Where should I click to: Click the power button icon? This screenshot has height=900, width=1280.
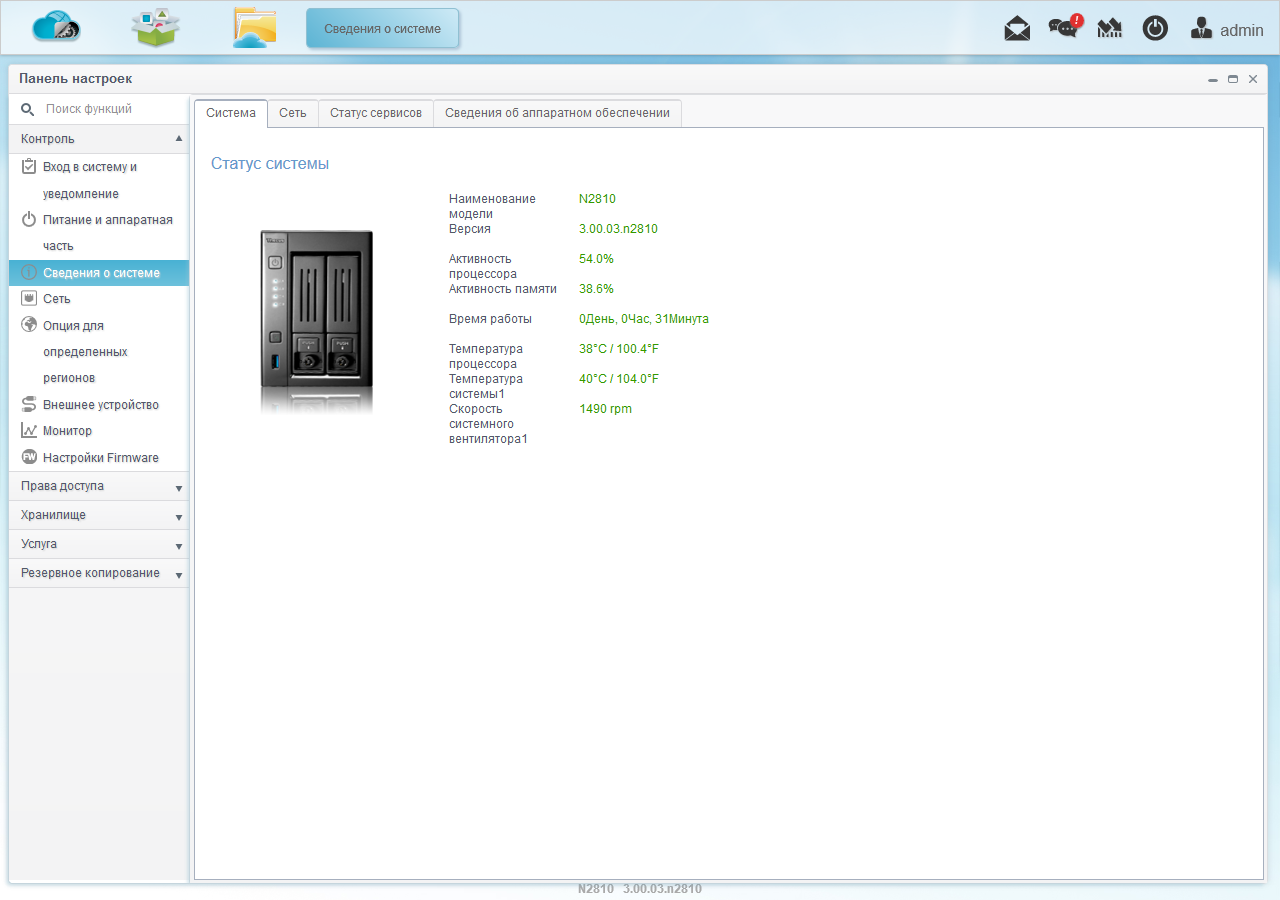point(1155,29)
